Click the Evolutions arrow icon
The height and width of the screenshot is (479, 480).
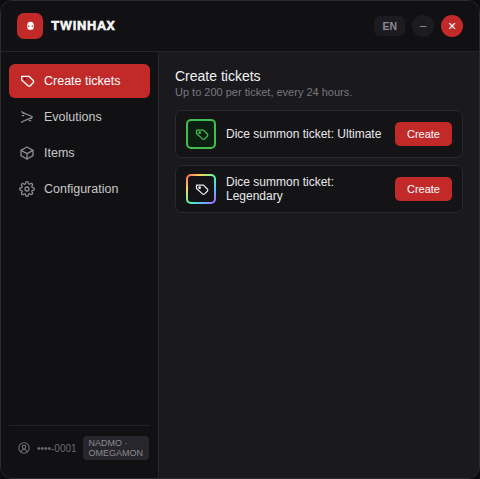27,117
